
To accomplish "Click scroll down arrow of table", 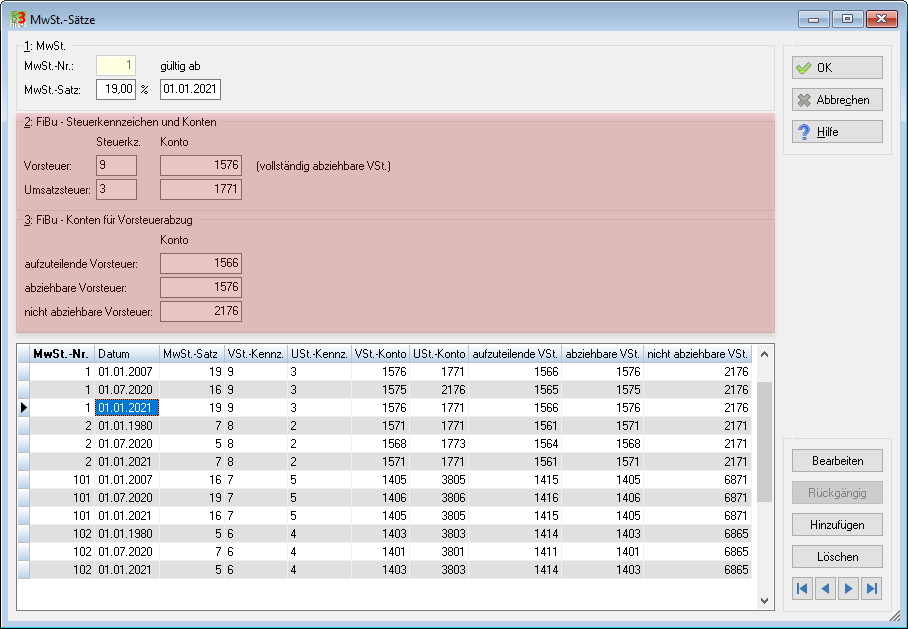I will click(764, 601).
